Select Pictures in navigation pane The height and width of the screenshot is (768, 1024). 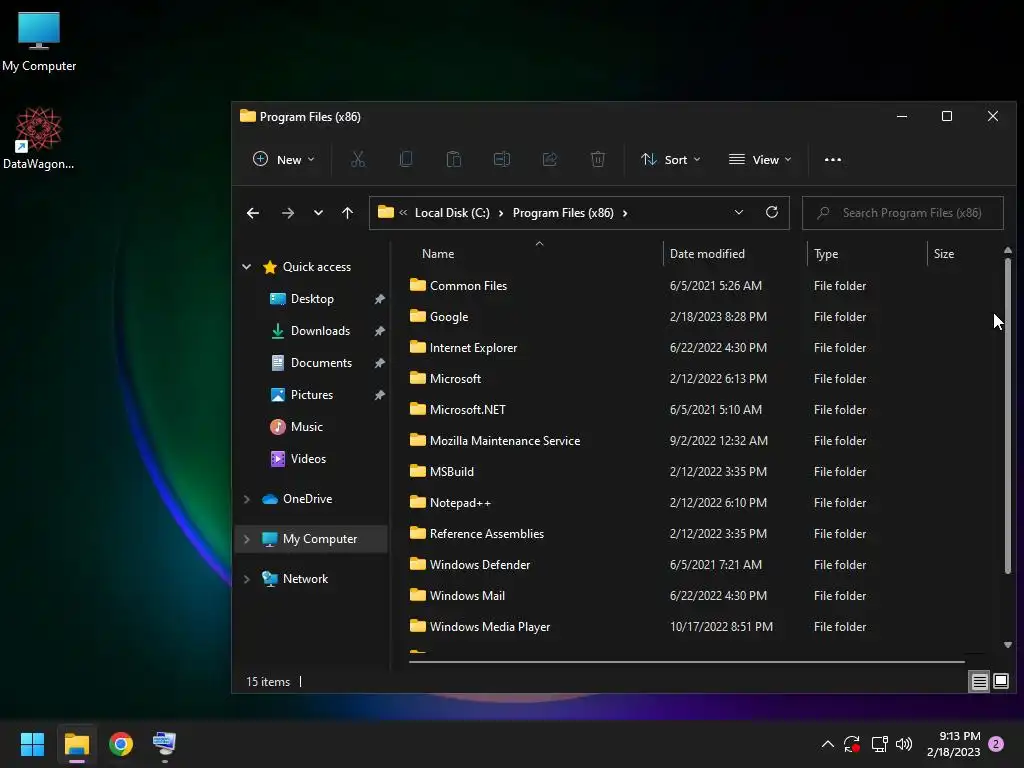coord(312,395)
